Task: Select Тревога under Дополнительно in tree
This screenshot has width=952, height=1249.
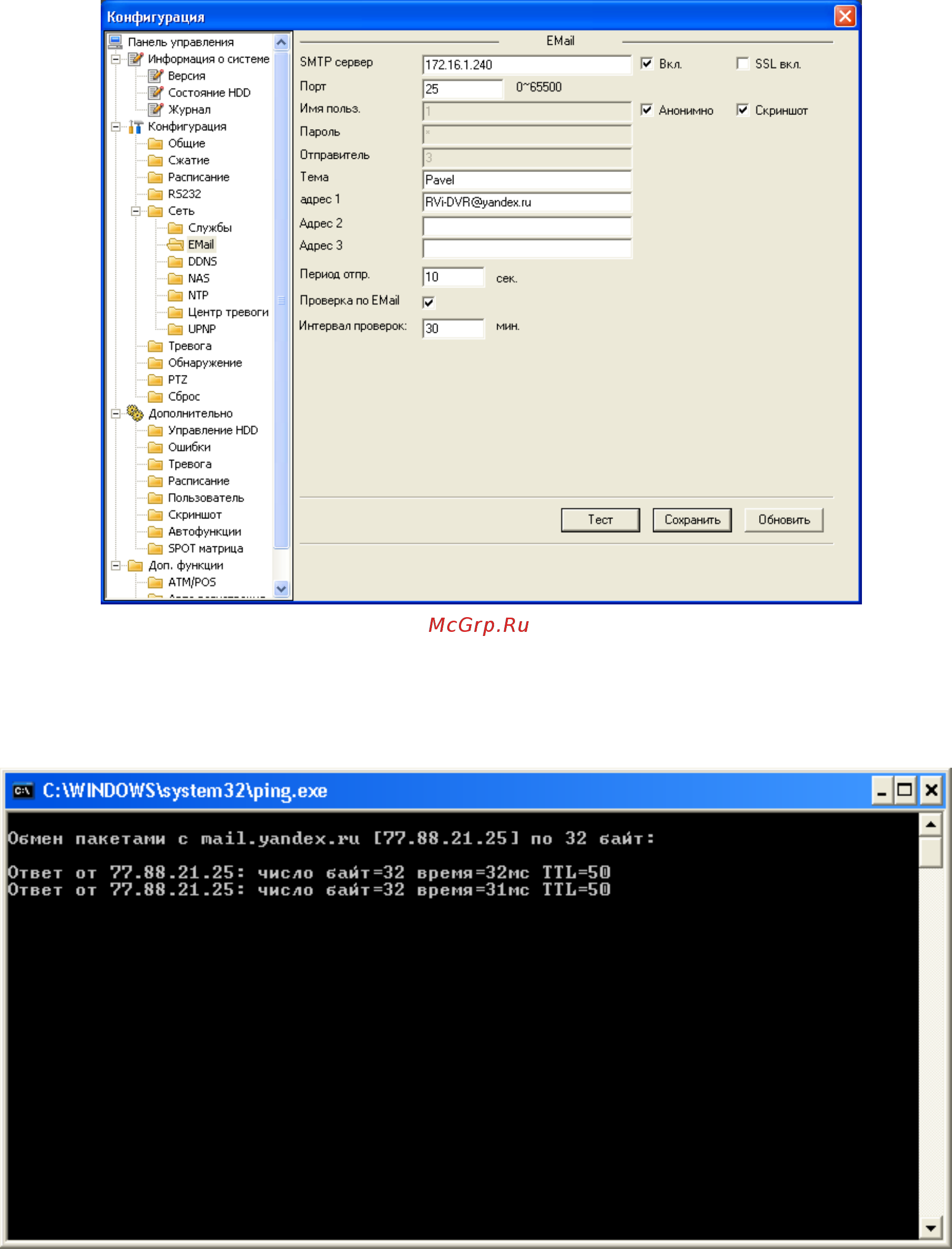Action: pos(190,464)
